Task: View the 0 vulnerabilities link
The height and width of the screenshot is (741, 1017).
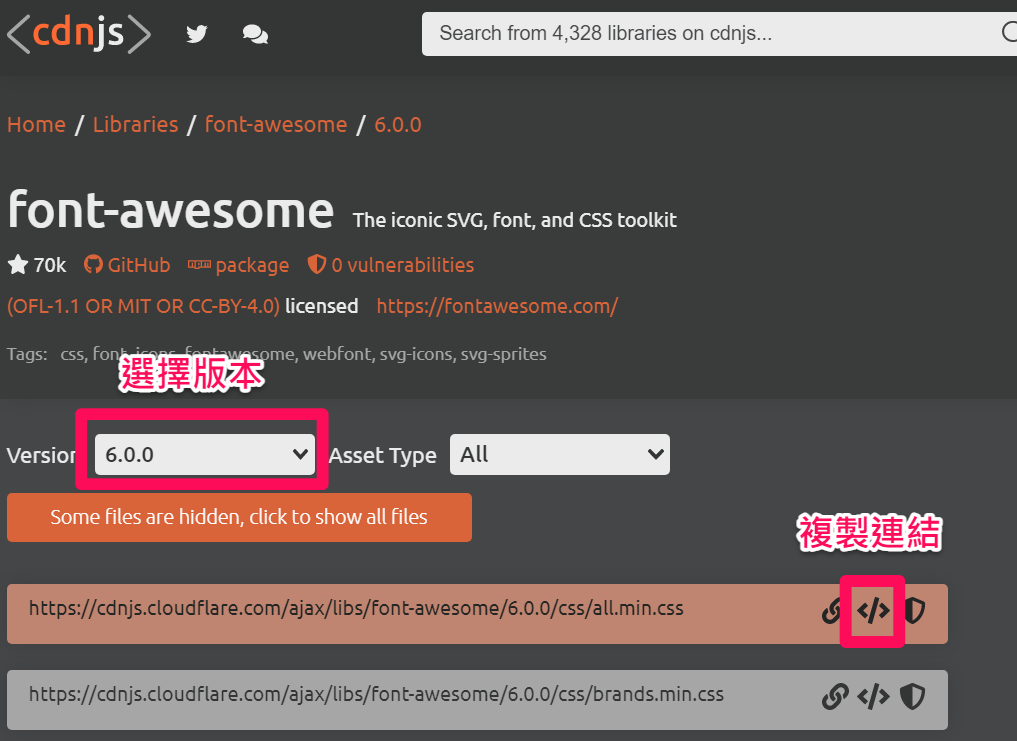Action: coord(391,265)
